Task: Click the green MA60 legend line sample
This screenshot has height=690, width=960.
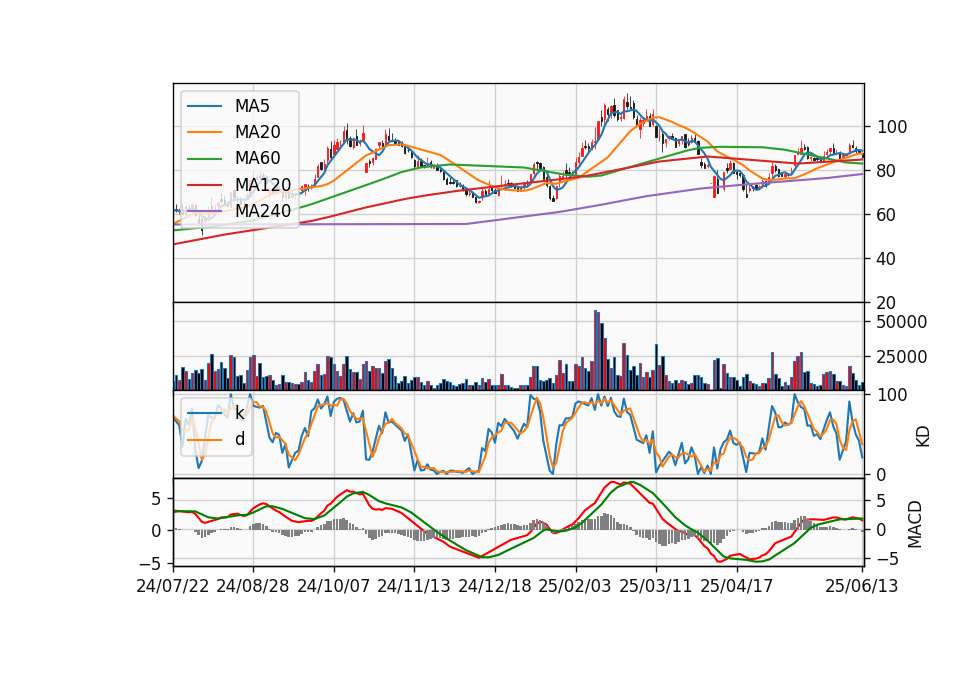Action: coord(204,159)
